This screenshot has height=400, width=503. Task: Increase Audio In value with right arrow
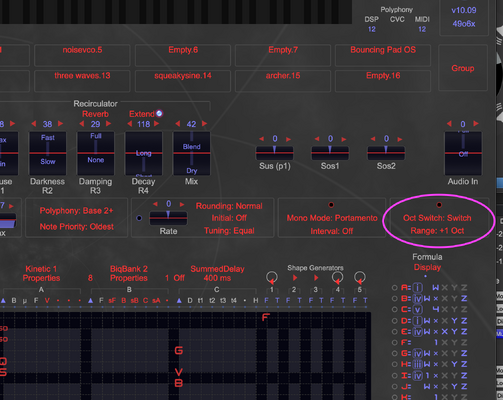coord(476,124)
